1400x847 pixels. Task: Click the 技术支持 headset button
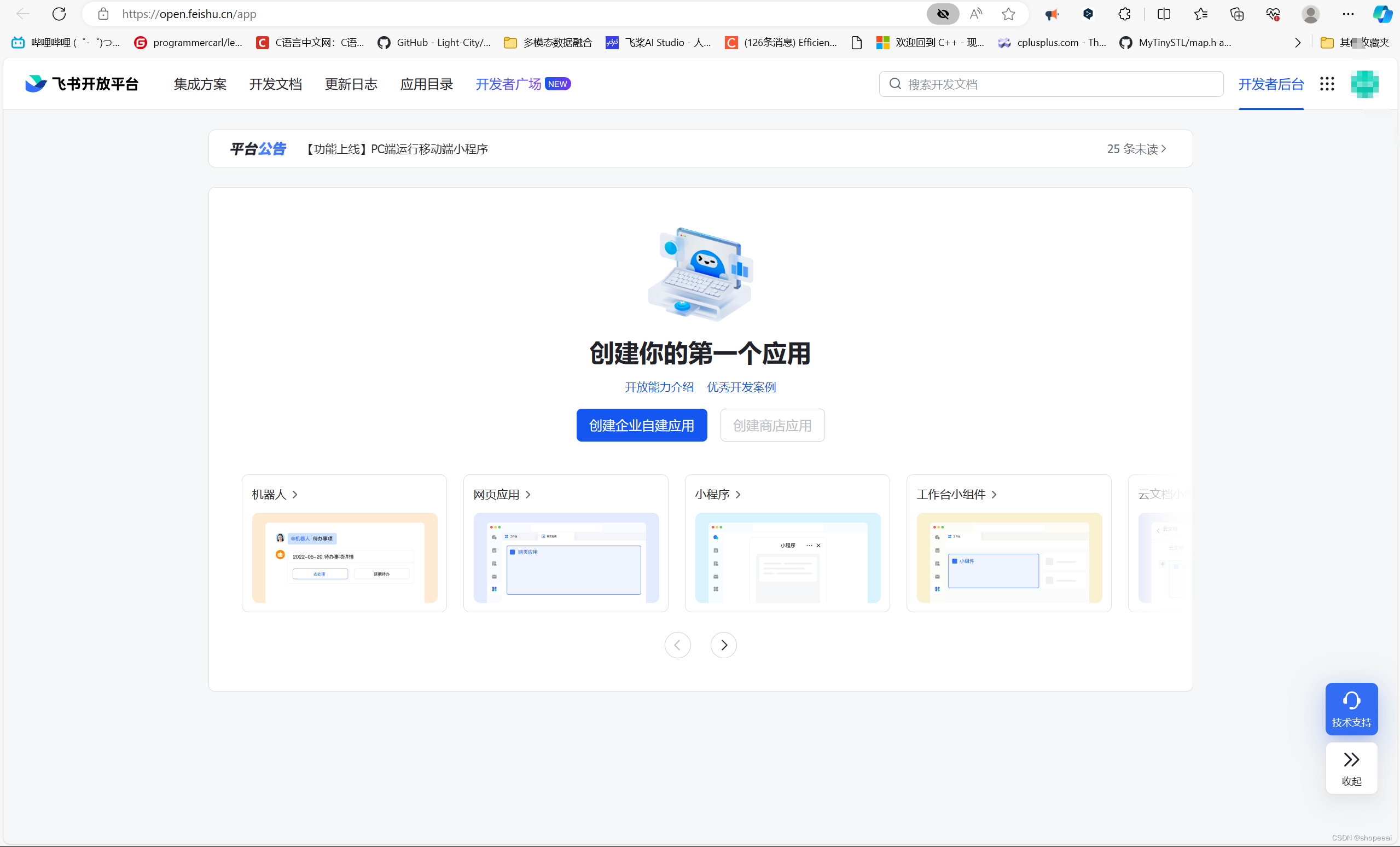[x=1351, y=709]
